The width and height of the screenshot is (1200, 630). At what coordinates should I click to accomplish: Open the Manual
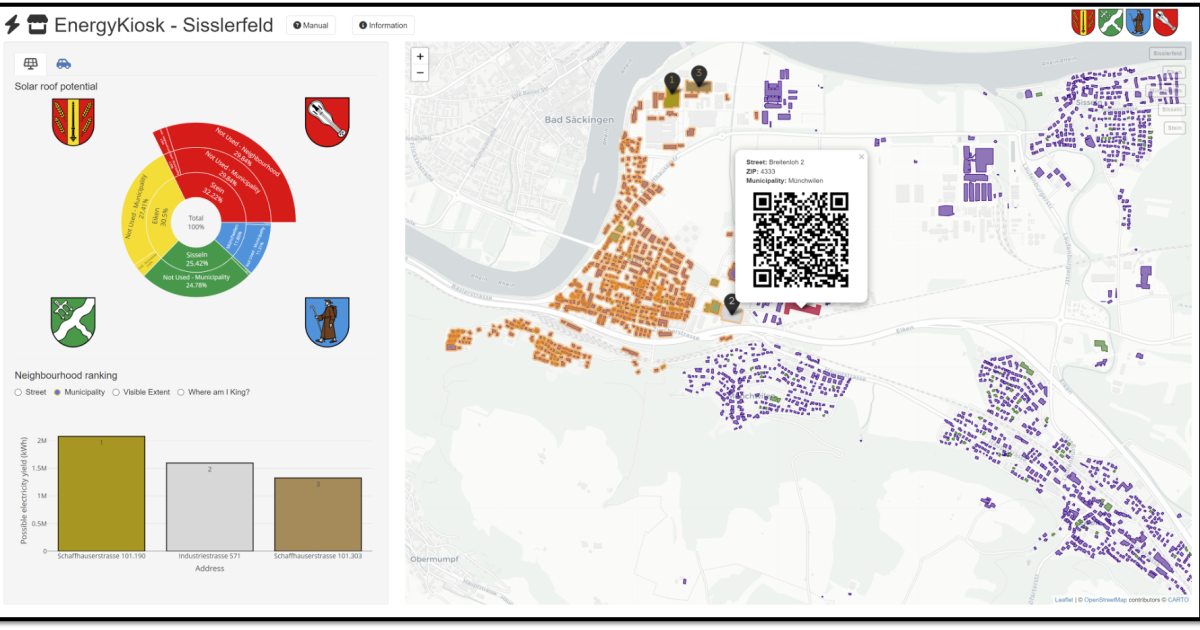pos(311,25)
